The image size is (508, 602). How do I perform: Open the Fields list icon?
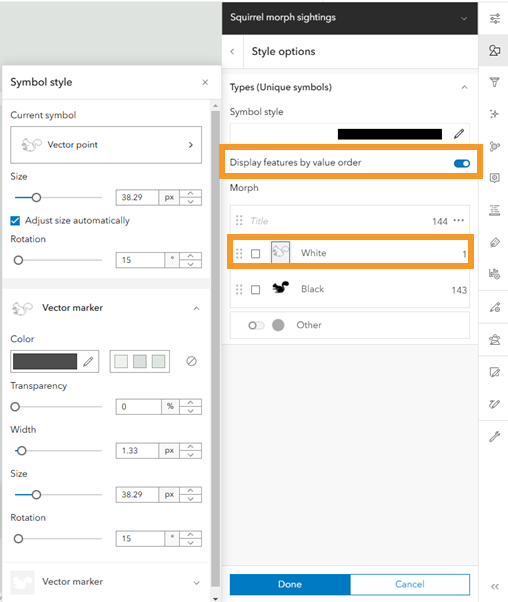(x=495, y=210)
